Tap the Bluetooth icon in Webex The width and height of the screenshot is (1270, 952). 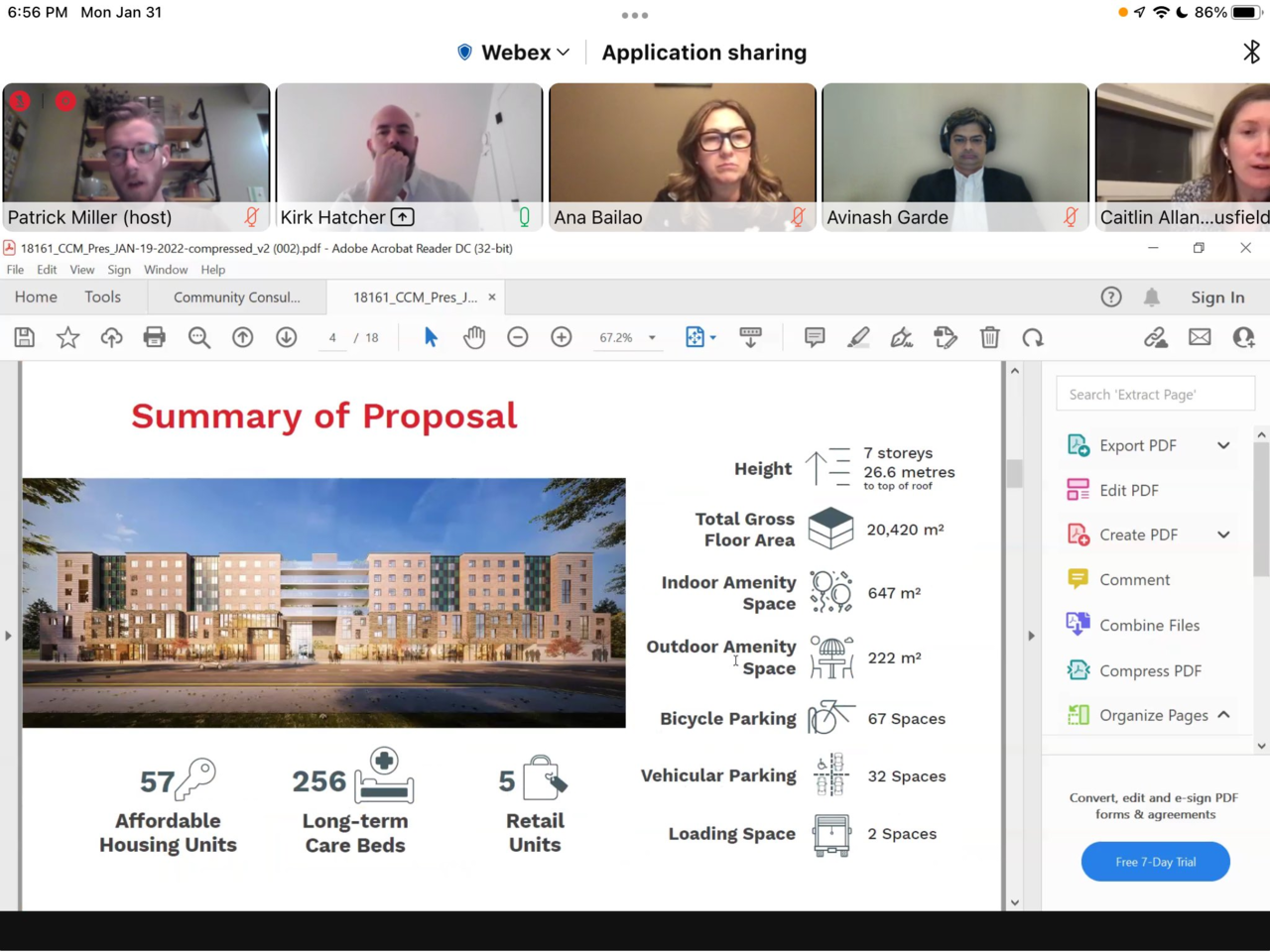(x=1251, y=52)
